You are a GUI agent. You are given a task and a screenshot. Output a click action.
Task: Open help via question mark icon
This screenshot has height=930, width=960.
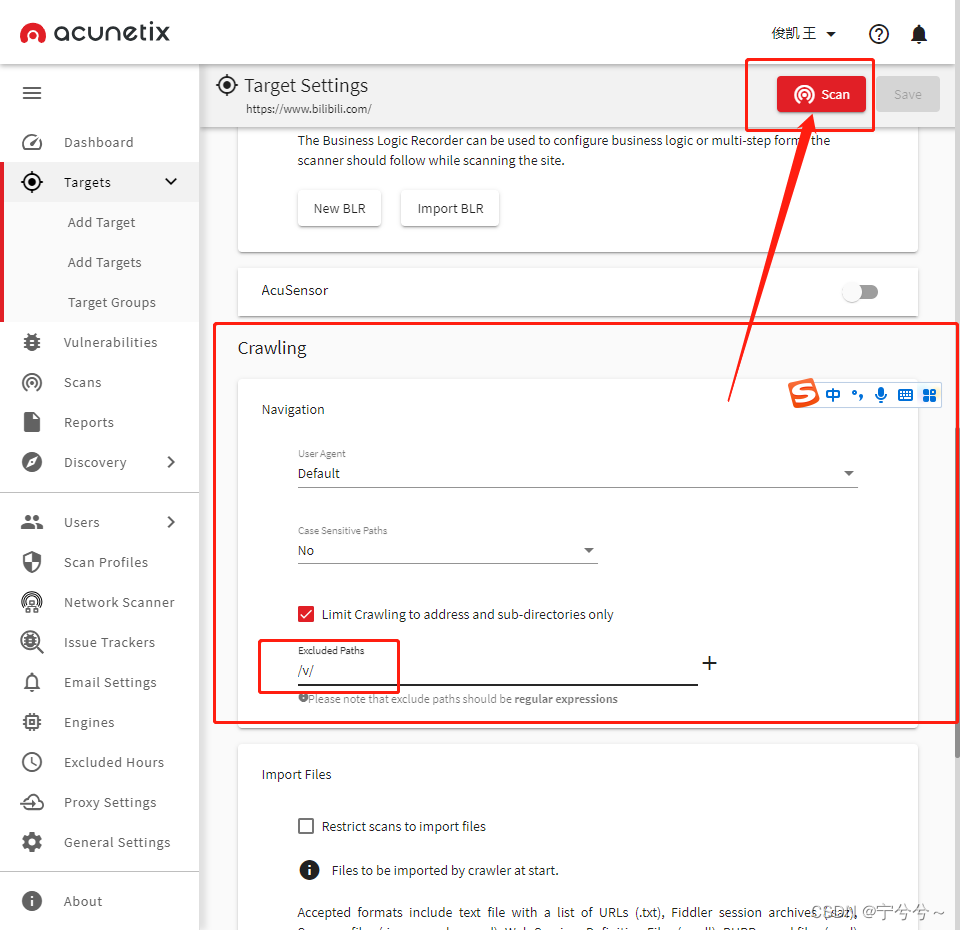[879, 34]
